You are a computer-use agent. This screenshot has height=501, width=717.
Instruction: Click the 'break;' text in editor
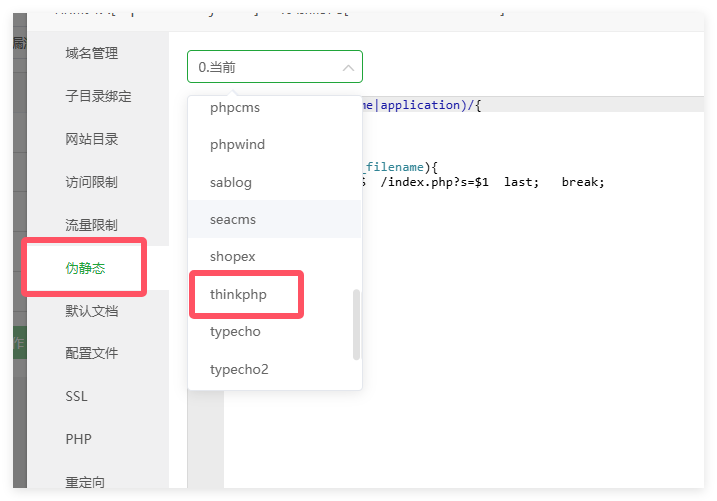coord(583,182)
